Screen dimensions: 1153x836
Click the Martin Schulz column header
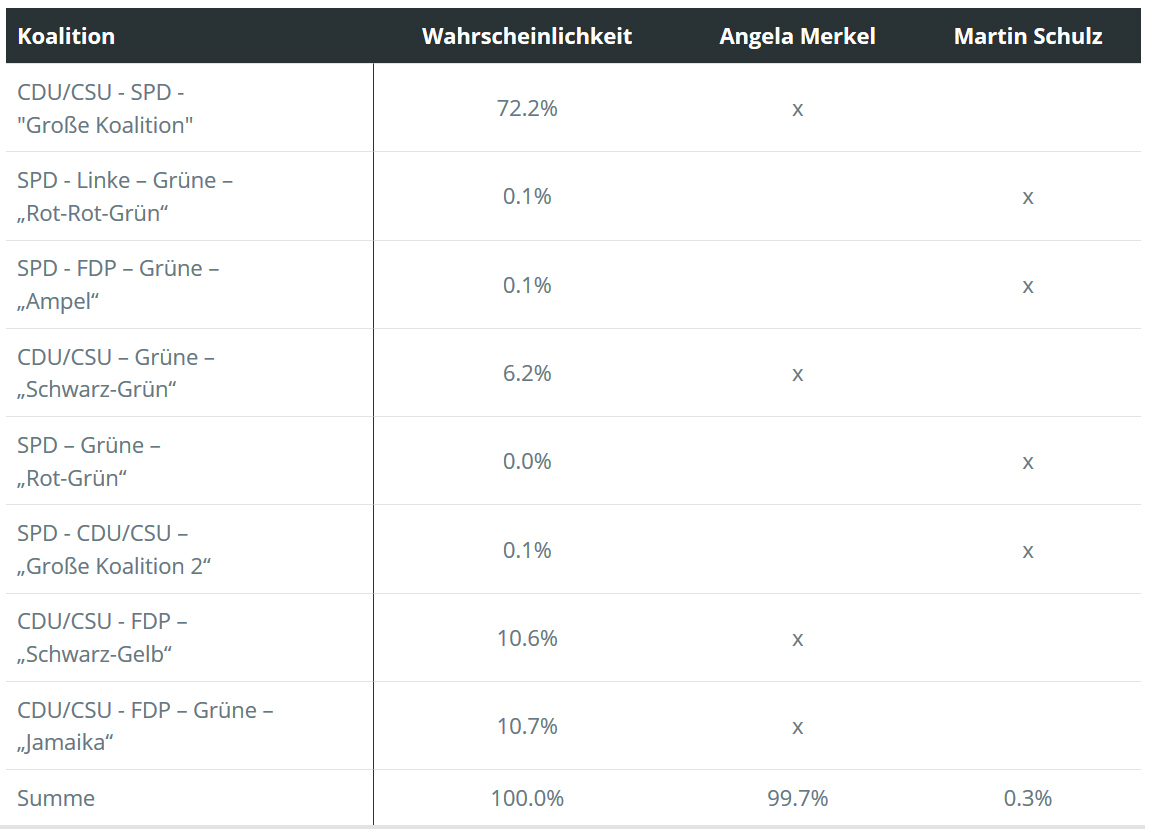coord(1028,36)
